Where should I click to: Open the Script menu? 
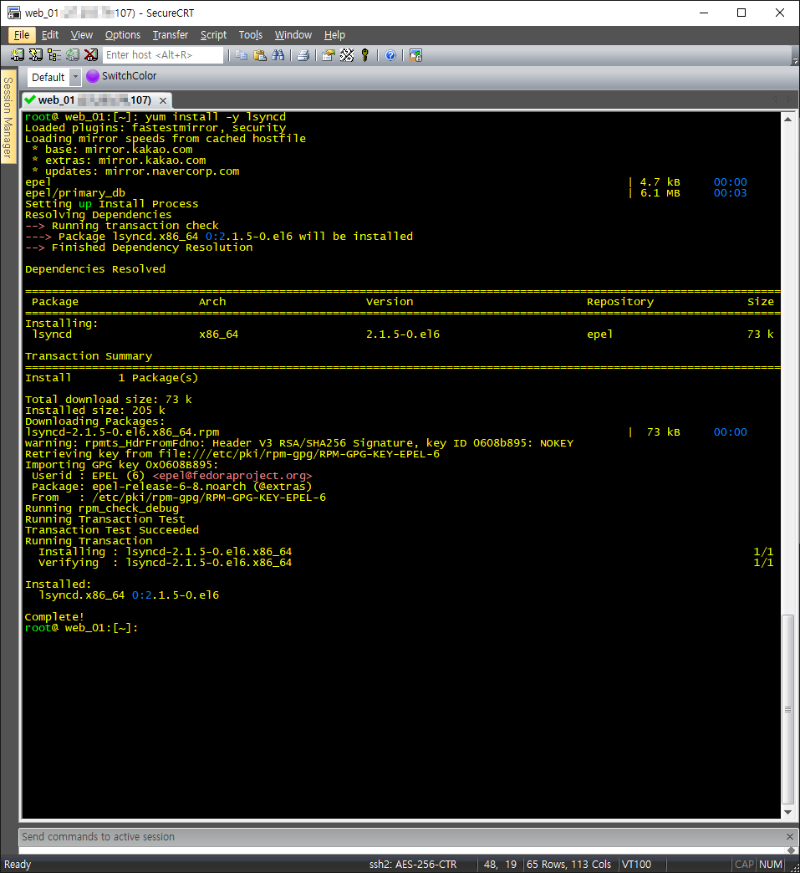(213, 35)
